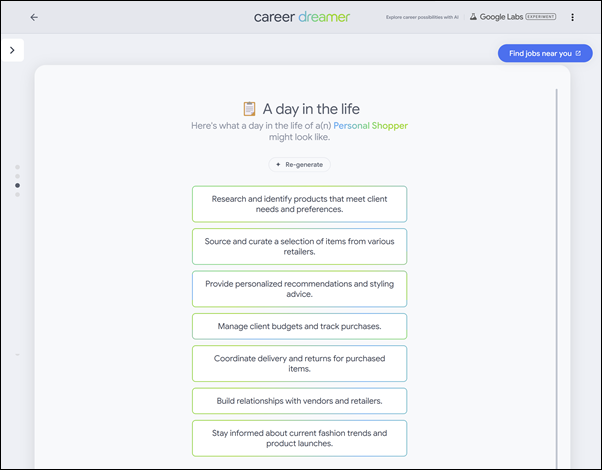
Task: Open the three-dot more options menu
Action: tap(572, 17)
